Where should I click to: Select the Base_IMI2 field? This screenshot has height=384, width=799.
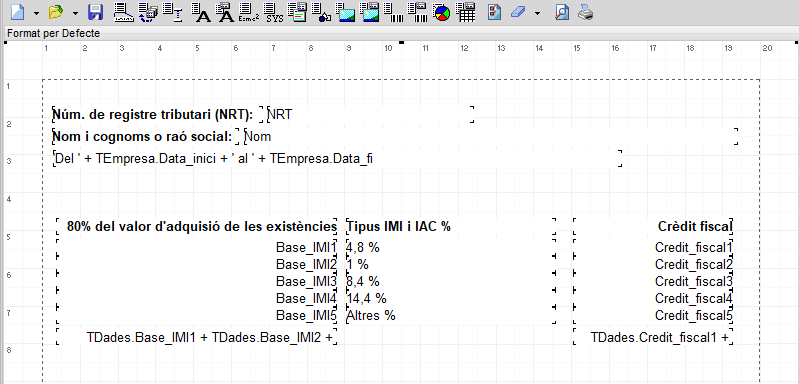(x=197, y=264)
